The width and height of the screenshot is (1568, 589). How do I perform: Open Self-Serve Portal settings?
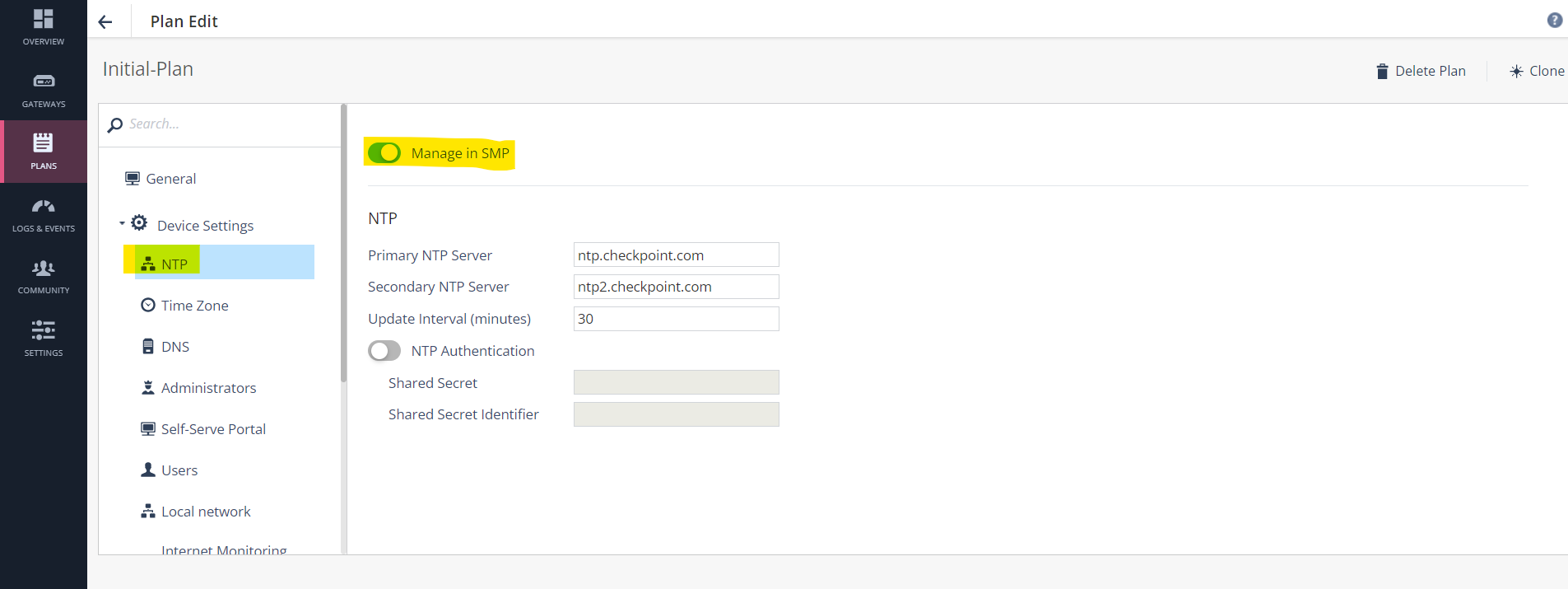(x=213, y=429)
